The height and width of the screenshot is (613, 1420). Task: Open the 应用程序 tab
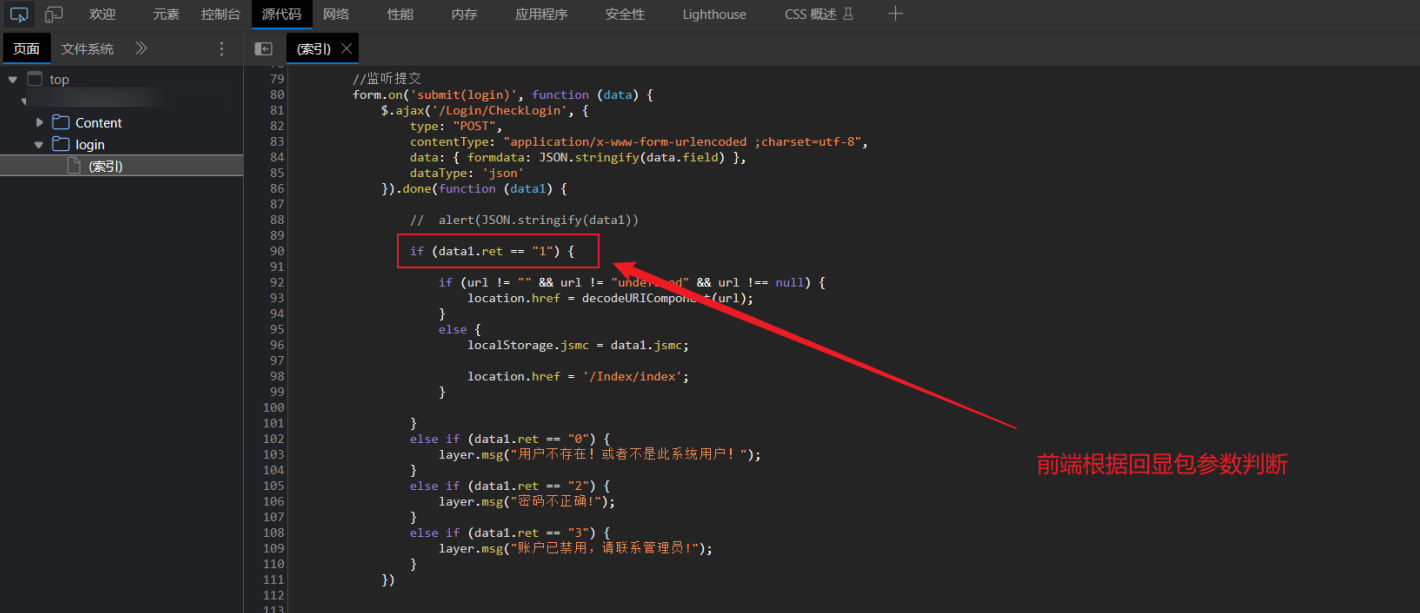[541, 14]
